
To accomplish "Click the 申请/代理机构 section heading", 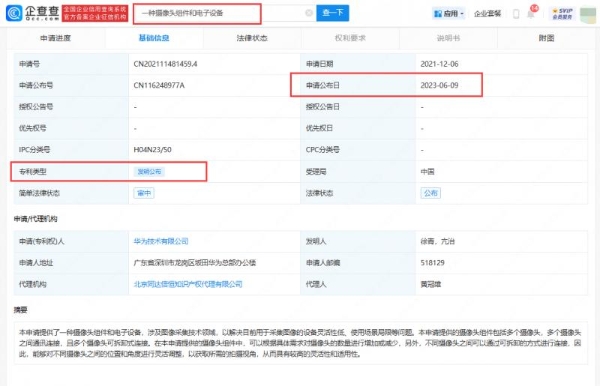I will click(x=35, y=219).
